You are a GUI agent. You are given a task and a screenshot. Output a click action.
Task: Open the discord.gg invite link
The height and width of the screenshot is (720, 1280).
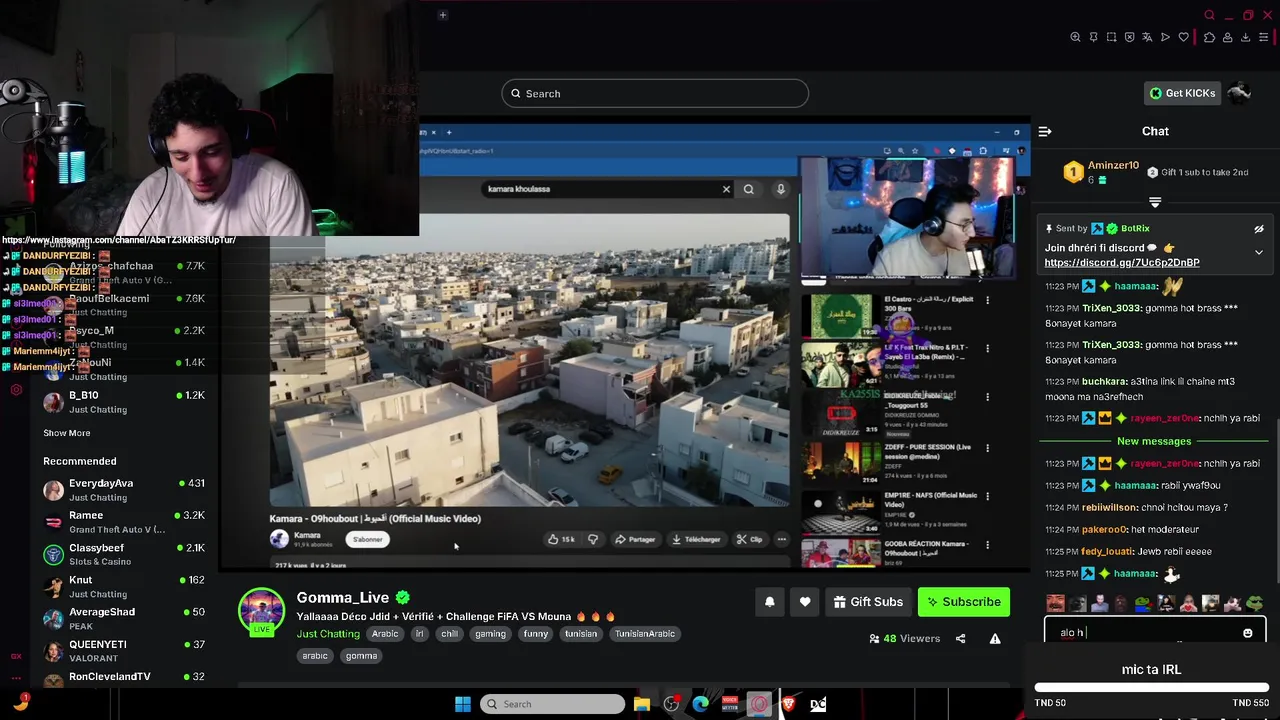1122,262
